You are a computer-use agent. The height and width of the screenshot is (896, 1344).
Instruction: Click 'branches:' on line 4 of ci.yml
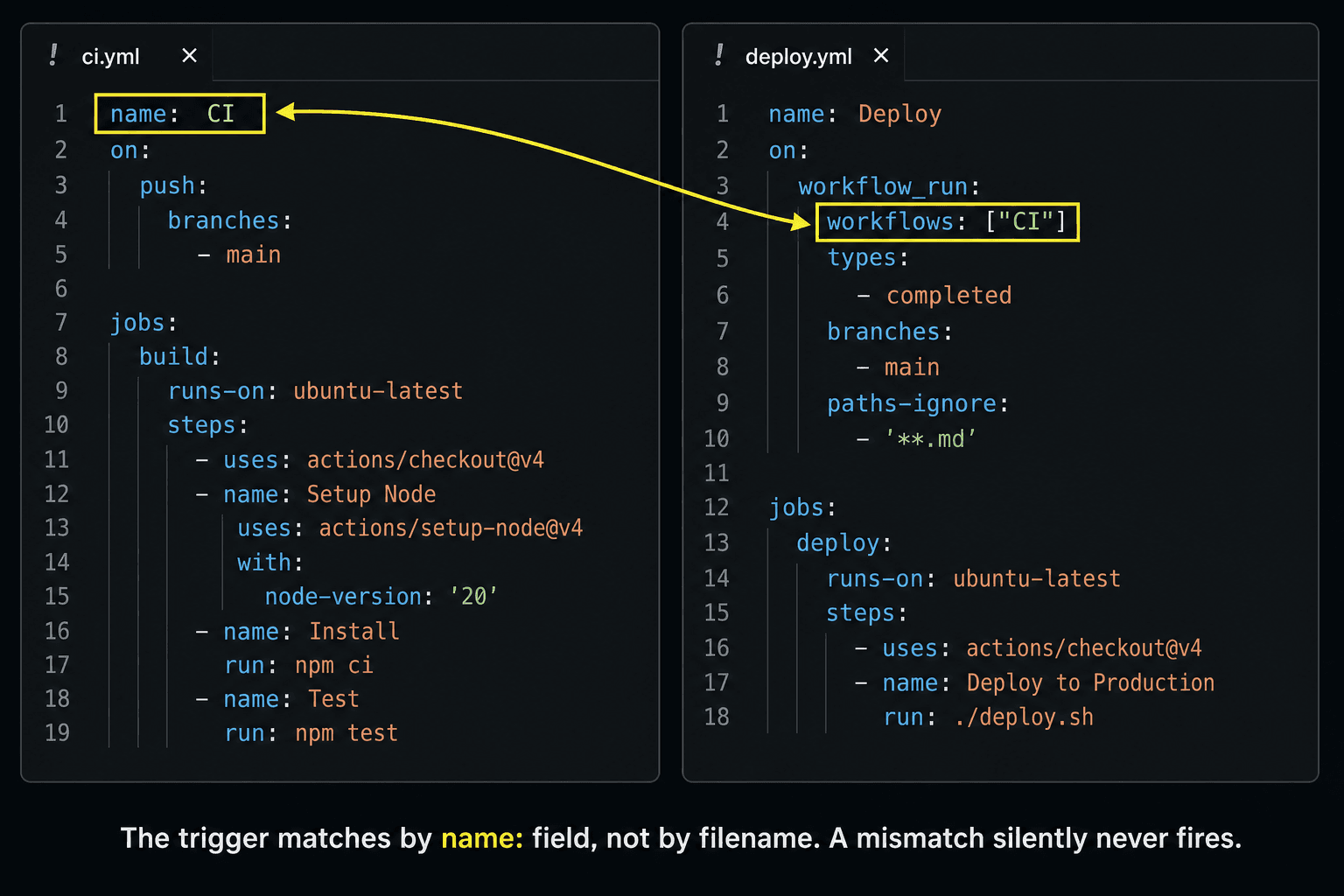click(230, 220)
